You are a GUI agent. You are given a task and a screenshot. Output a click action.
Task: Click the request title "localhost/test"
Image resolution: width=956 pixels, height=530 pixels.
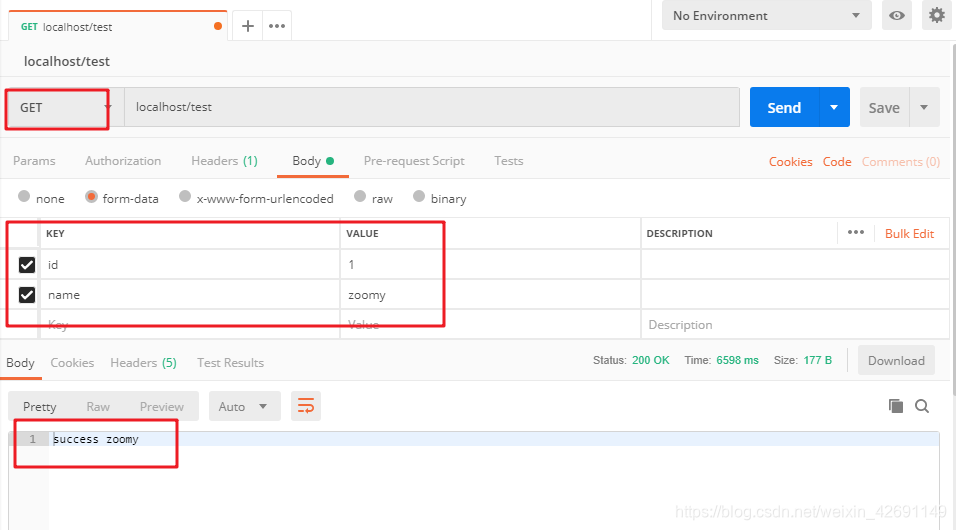click(66, 62)
